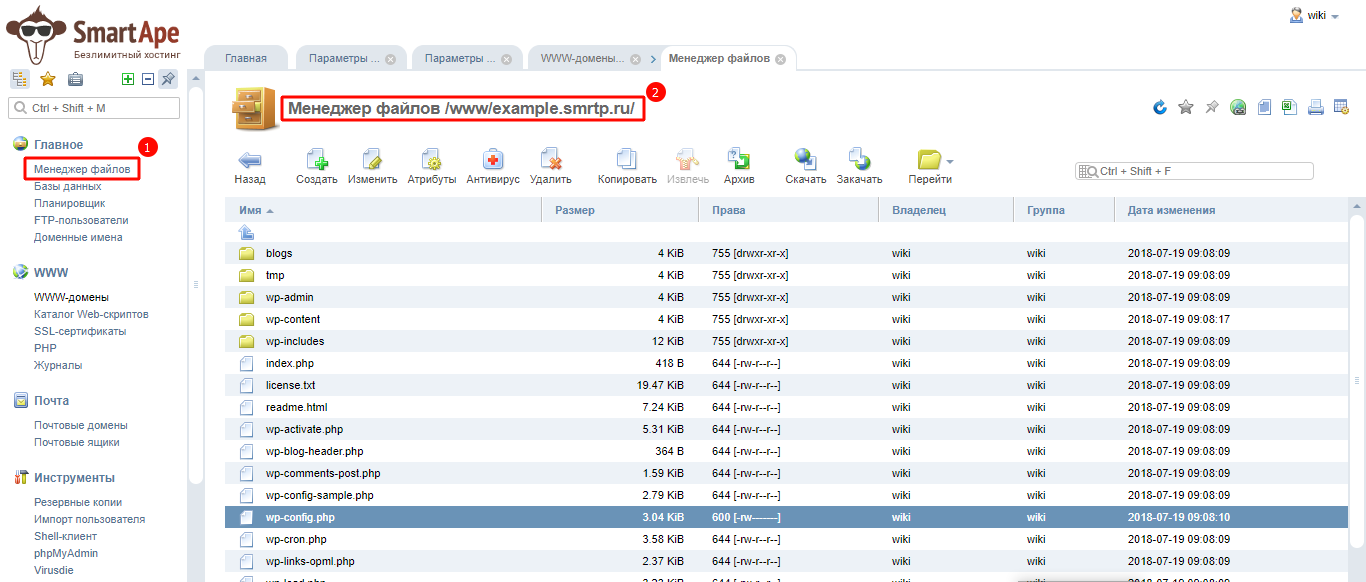Expand all sidebar sections with green plus
Screen dimensions: 1366x582
[x=127, y=80]
